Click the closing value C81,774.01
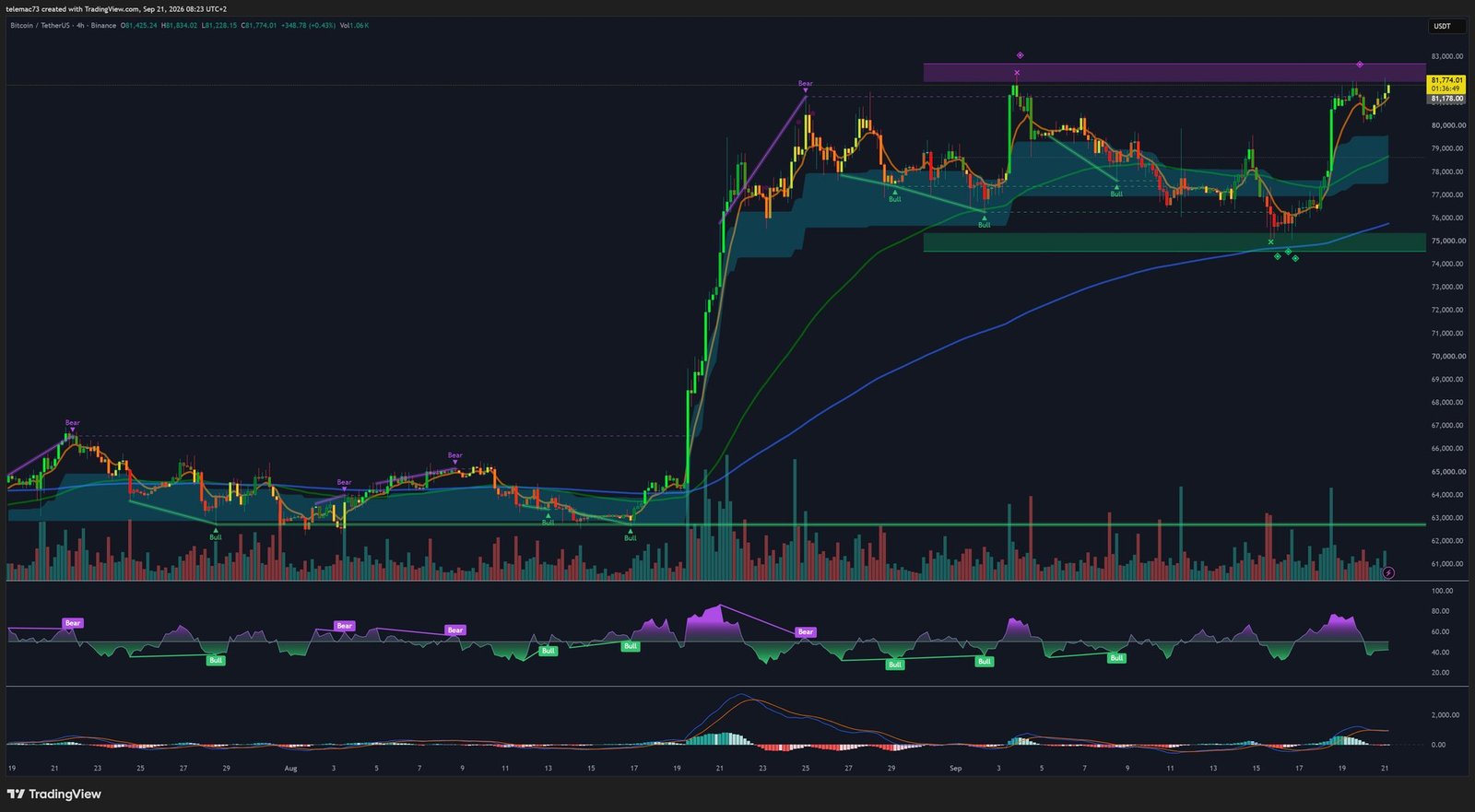The image size is (1475, 812). point(258,25)
